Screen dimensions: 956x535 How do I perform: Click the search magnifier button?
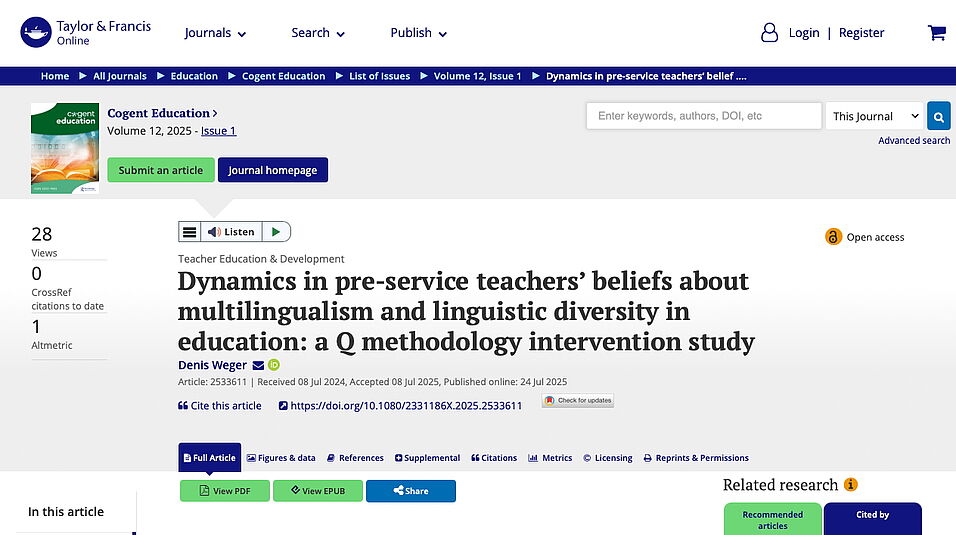click(x=938, y=117)
